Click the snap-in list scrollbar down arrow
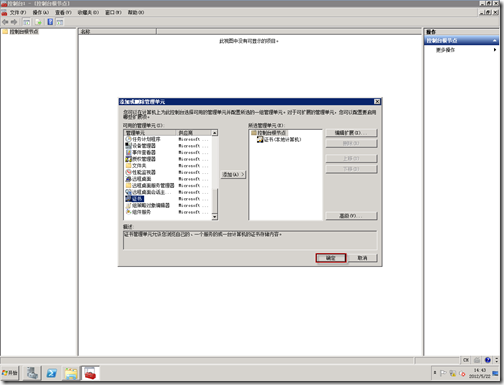 [x=215, y=217]
